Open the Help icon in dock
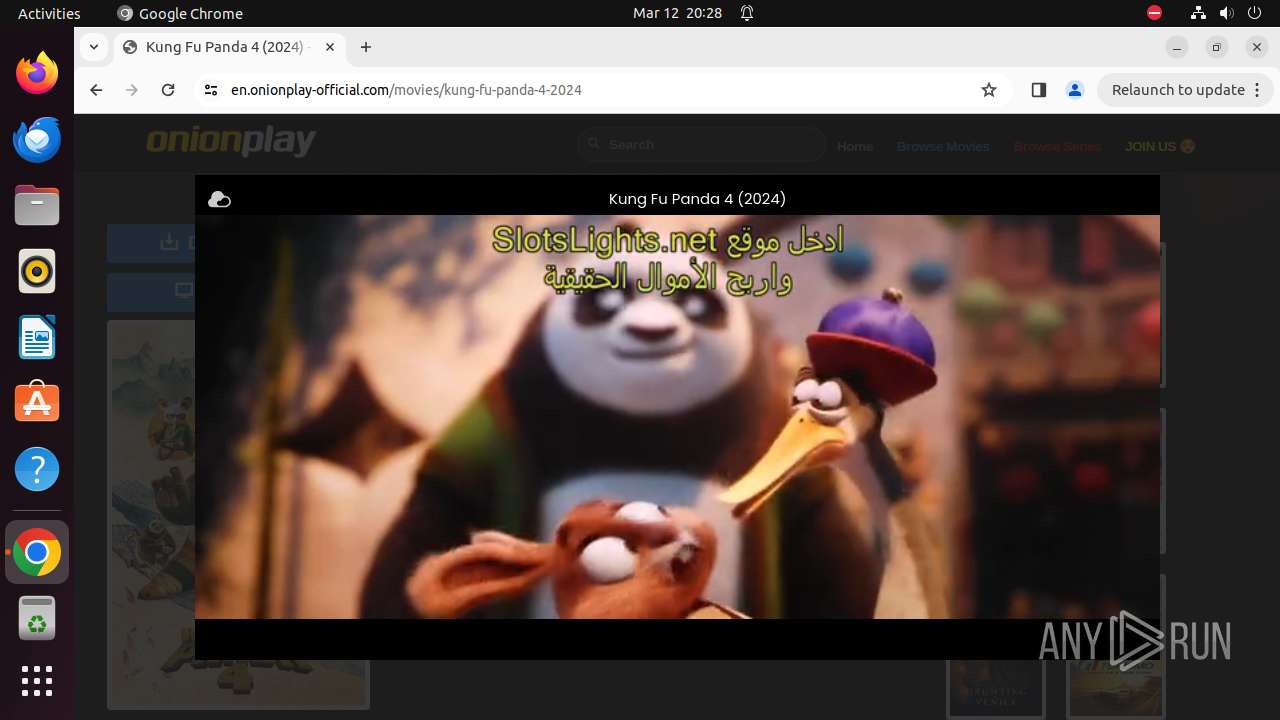1280x720 pixels. pyautogui.click(x=37, y=469)
